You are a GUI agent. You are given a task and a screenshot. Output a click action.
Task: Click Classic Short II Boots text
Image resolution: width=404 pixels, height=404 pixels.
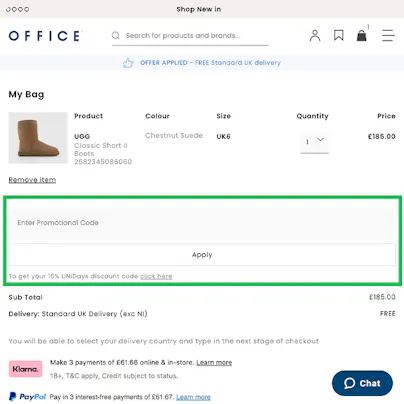tap(101, 150)
